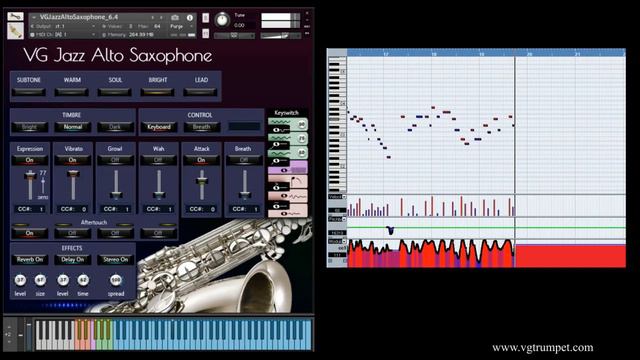
Task: Click Attack CC# value field
Action: (202, 209)
